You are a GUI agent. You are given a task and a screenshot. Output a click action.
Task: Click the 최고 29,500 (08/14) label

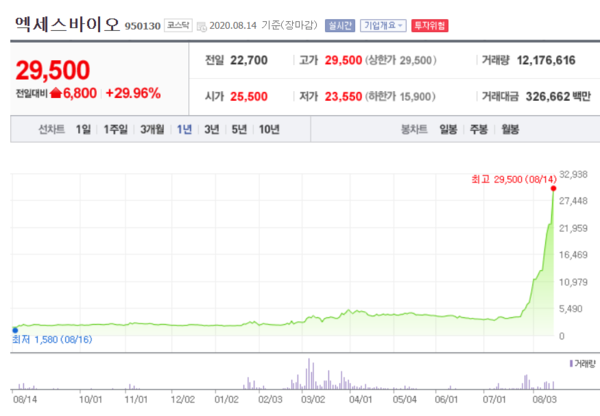(x=514, y=179)
